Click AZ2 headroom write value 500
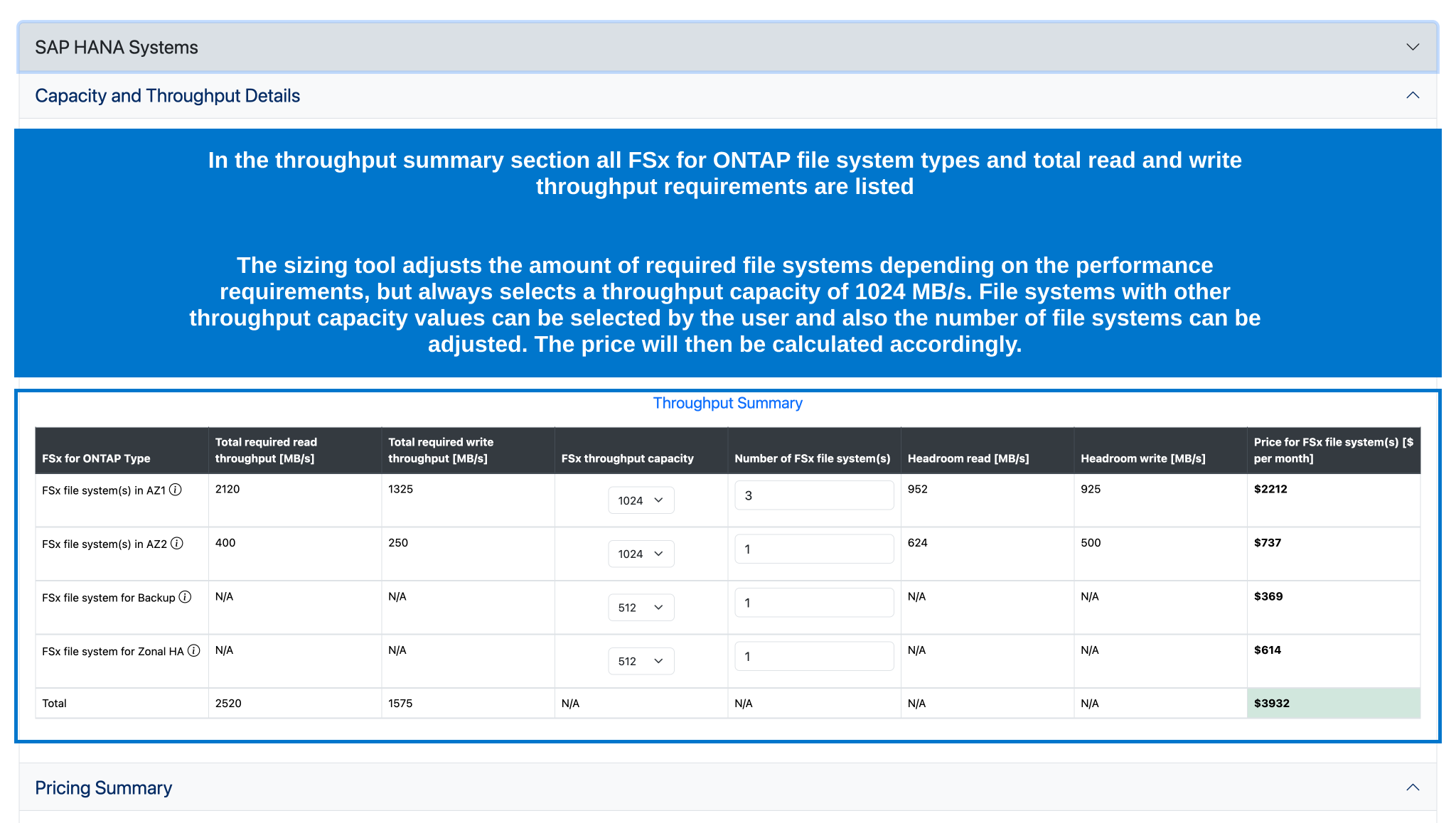 point(1091,543)
